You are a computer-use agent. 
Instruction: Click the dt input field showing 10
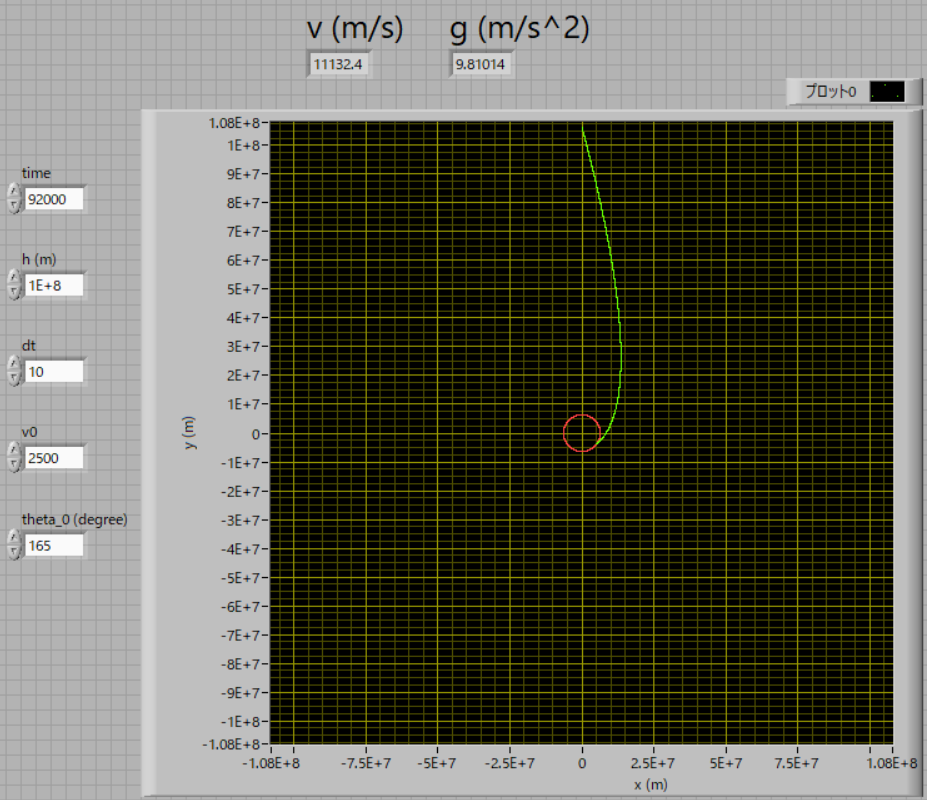pyautogui.click(x=54, y=372)
